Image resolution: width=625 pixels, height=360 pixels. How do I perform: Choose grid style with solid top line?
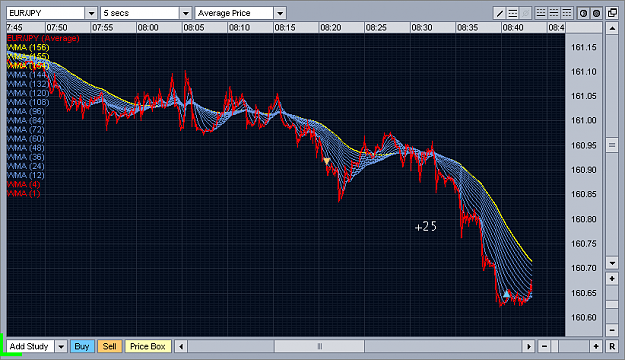(x=566, y=13)
